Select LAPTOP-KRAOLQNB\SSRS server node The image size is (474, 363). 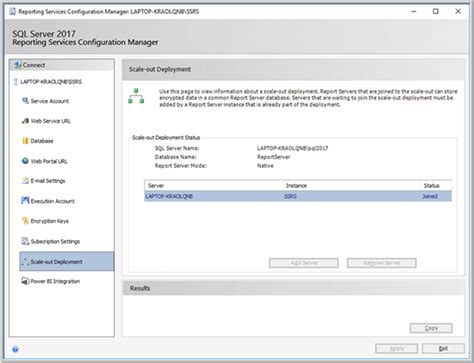51,82
